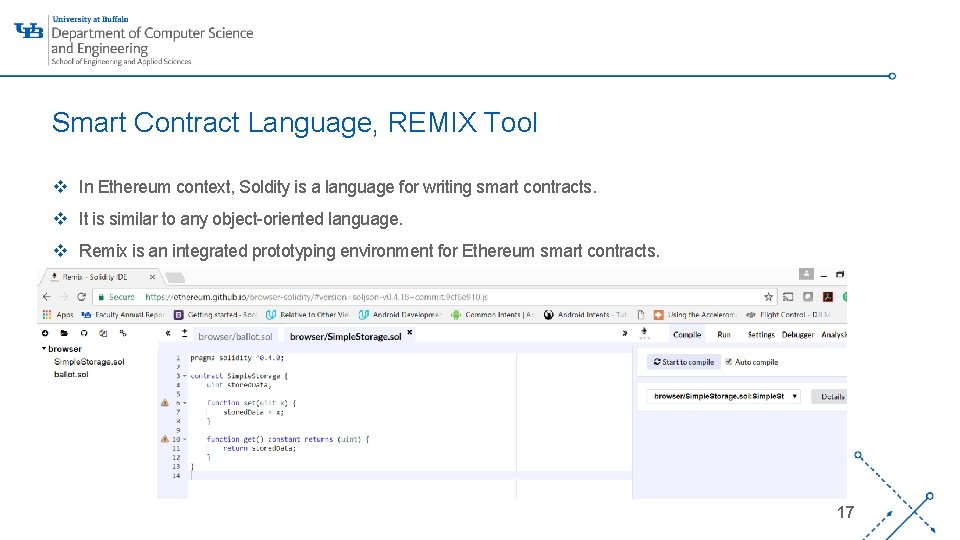Publish files to GitHub gist icon
Viewport: 960px width, 540px height.
coord(84,333)
